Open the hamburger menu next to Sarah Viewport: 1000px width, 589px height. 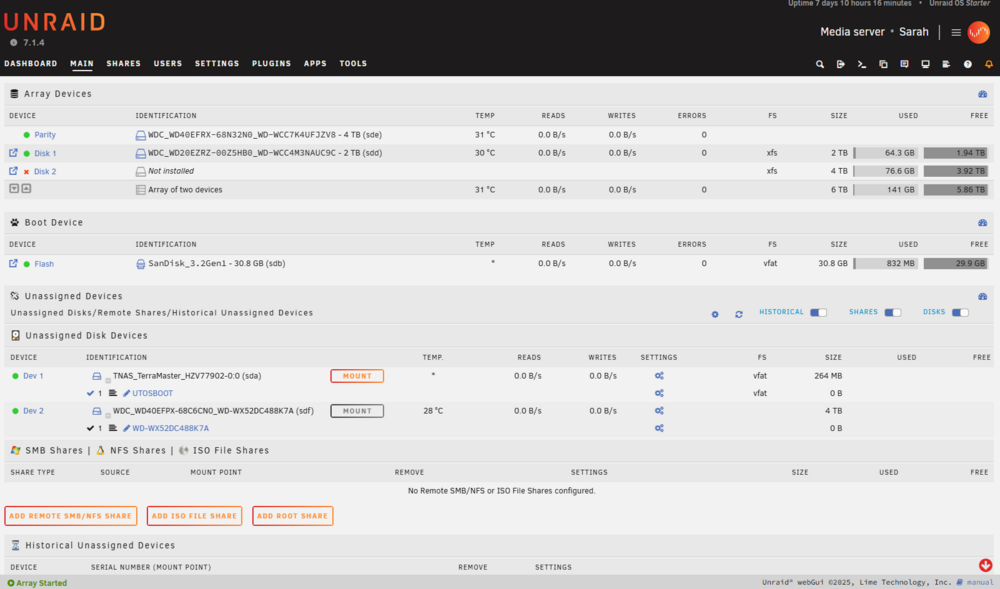click(x=956, y=33)
